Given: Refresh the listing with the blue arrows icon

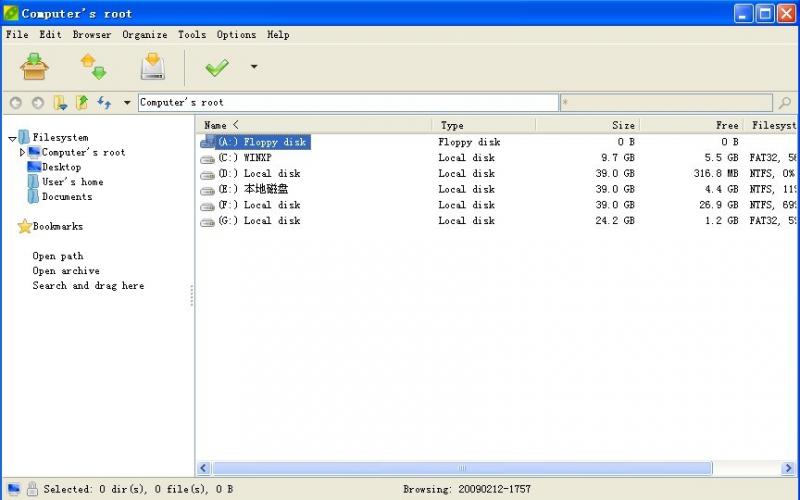Looking at the screenshot, I should (x=104, y=102).
